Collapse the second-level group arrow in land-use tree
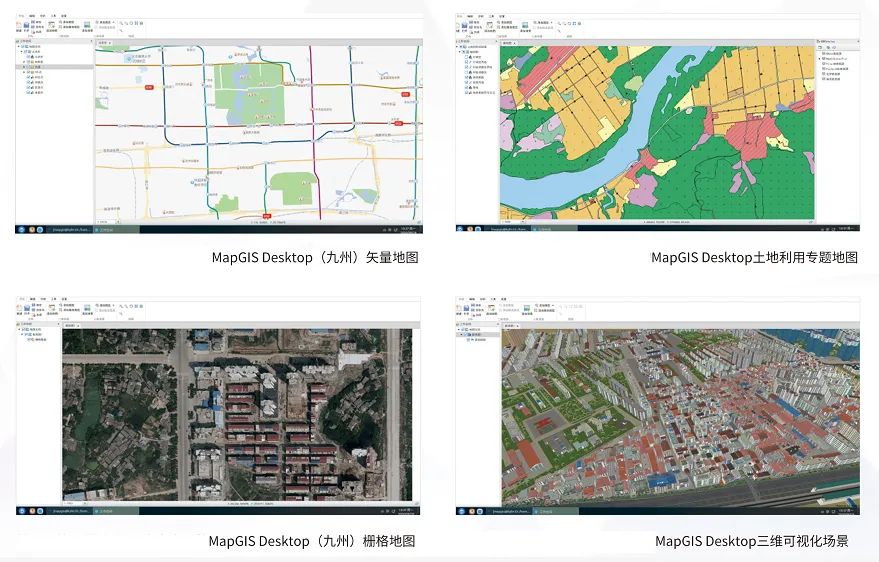 click(460, 52)
